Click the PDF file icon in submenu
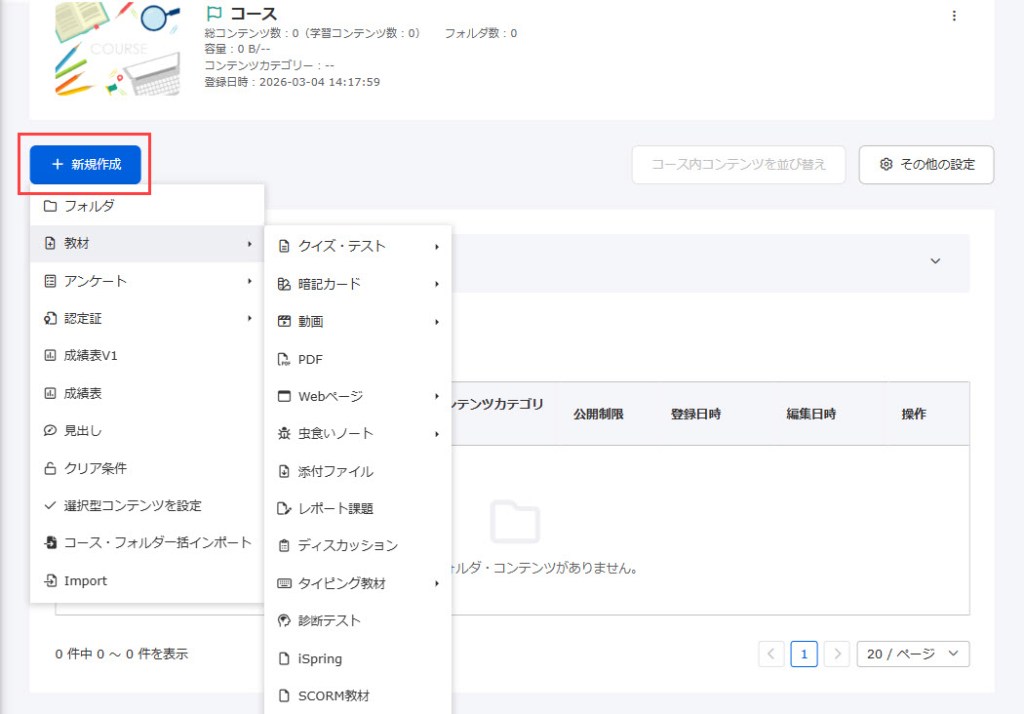Image resolution: width=1024 pixels, height=714 pixels. pos(284,359)
